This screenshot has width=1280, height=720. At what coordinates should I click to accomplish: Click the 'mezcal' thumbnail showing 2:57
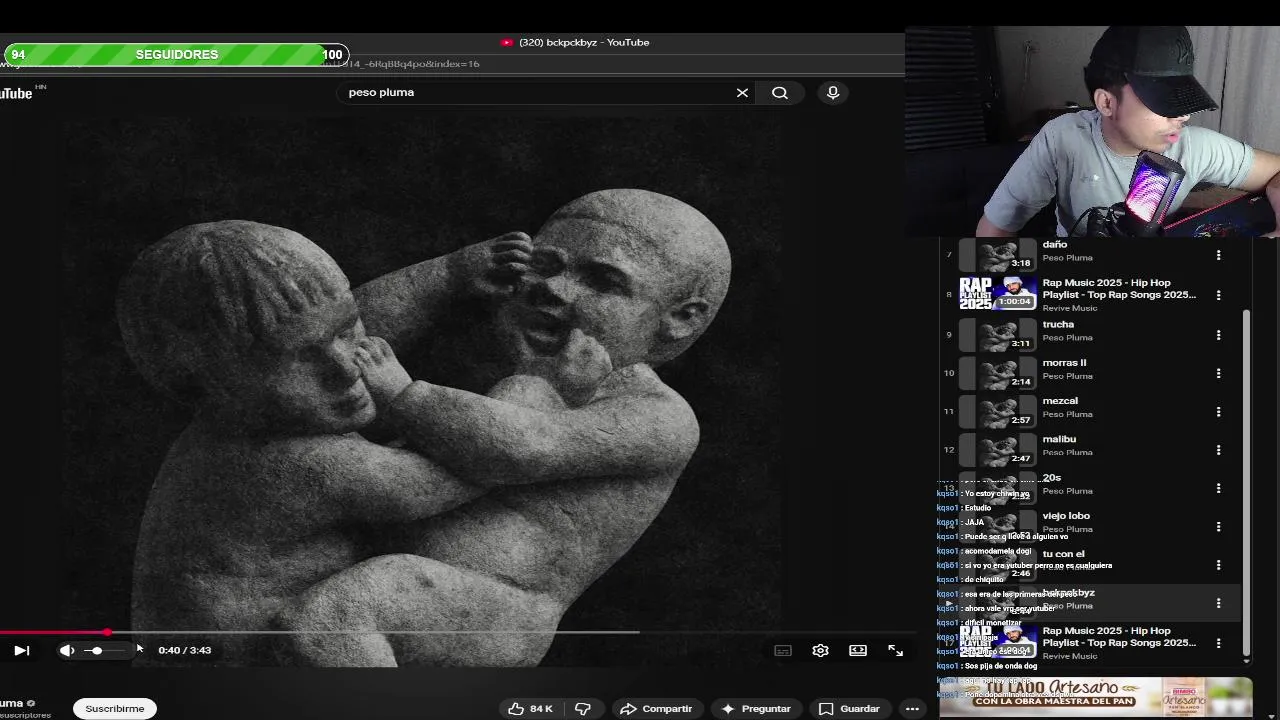point(998,411)
